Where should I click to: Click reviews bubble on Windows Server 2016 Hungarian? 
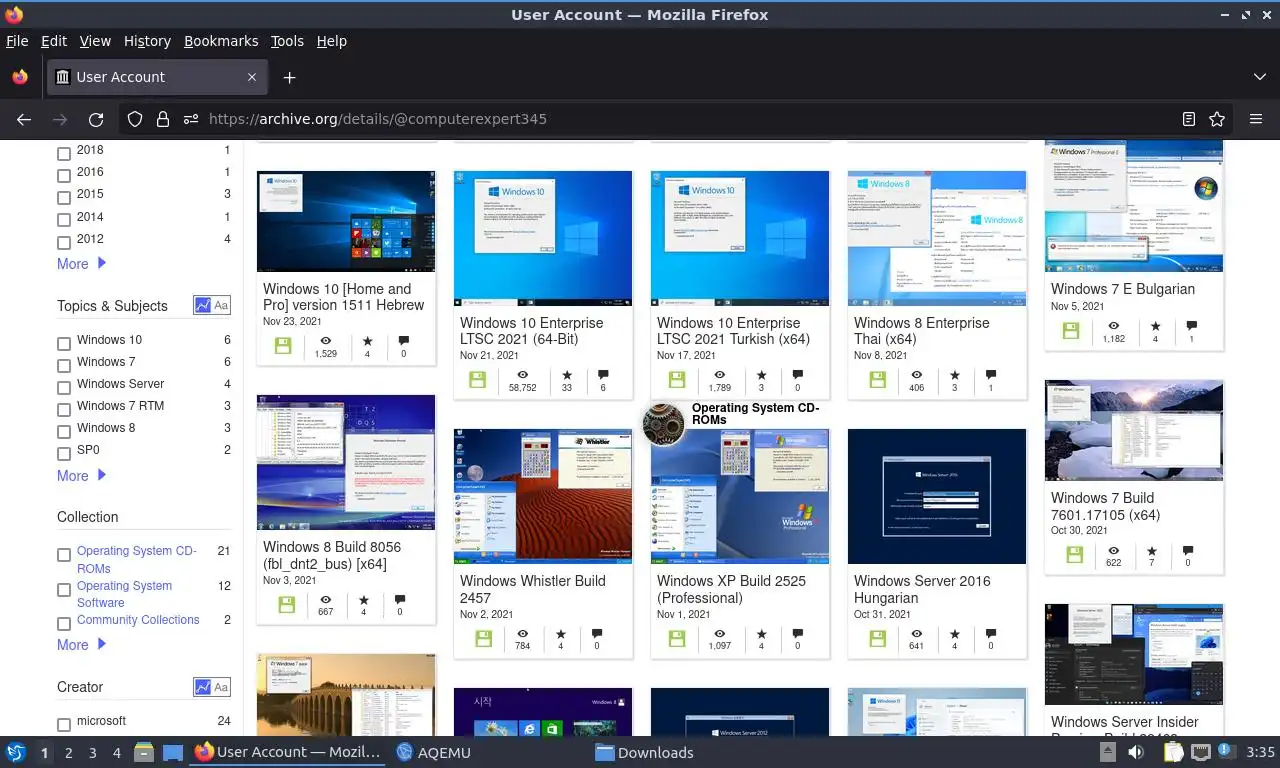tap(991, 633)
